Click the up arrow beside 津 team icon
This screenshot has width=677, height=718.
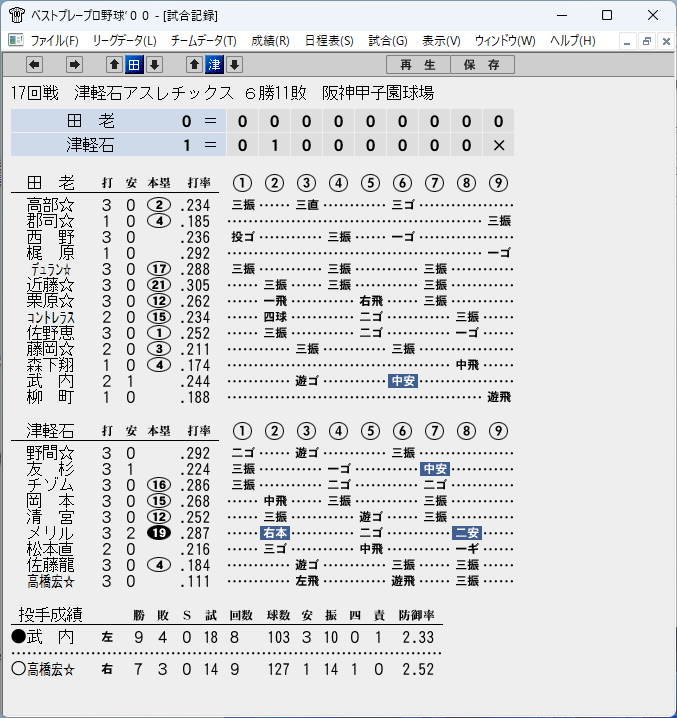click(194, 65)
